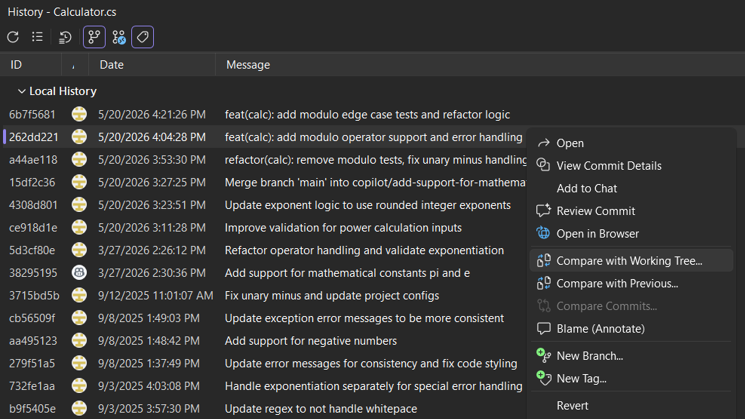The width and height of the screenshot is (745, 419).
Task: Select New Tag menu entry
Action: 631,379
